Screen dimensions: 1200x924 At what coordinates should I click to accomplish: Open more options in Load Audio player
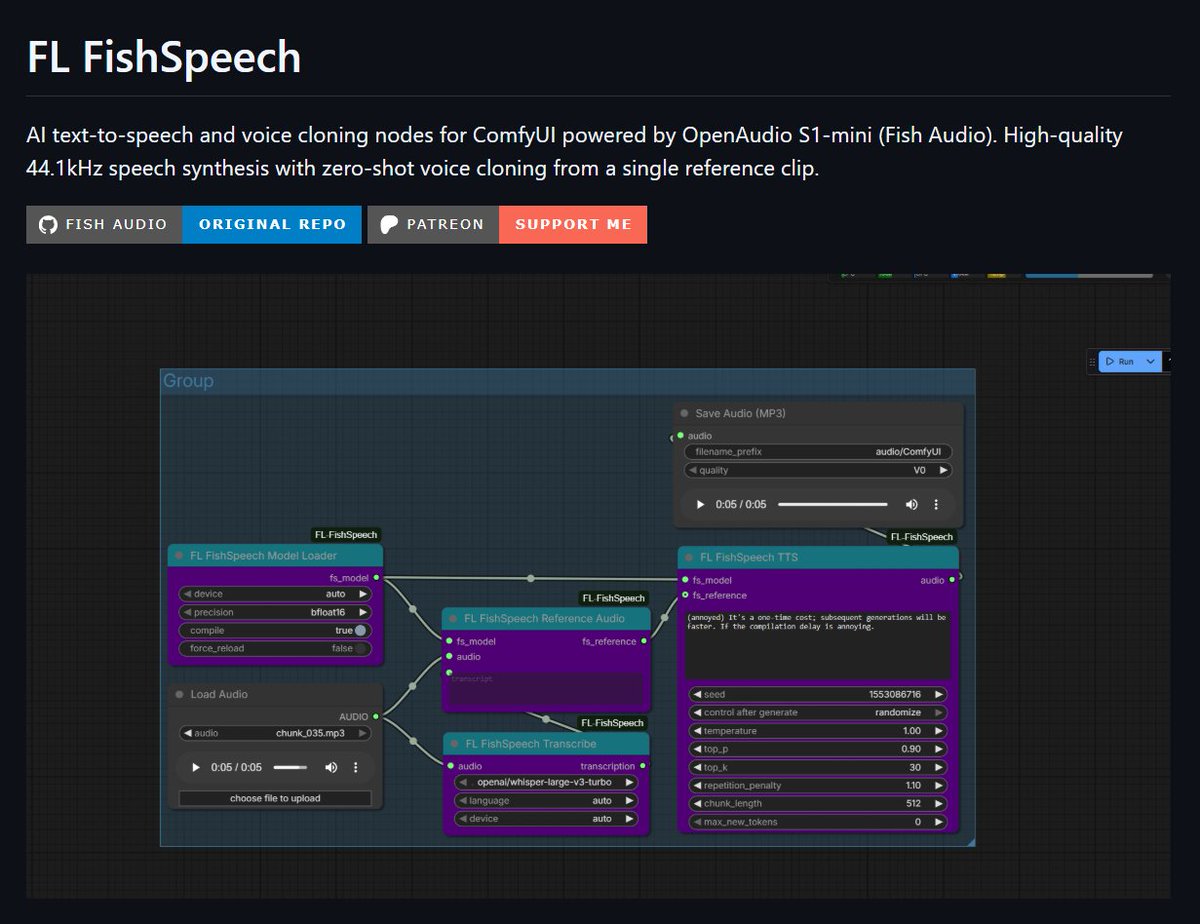pyautogui.click(x=356, y=768)
